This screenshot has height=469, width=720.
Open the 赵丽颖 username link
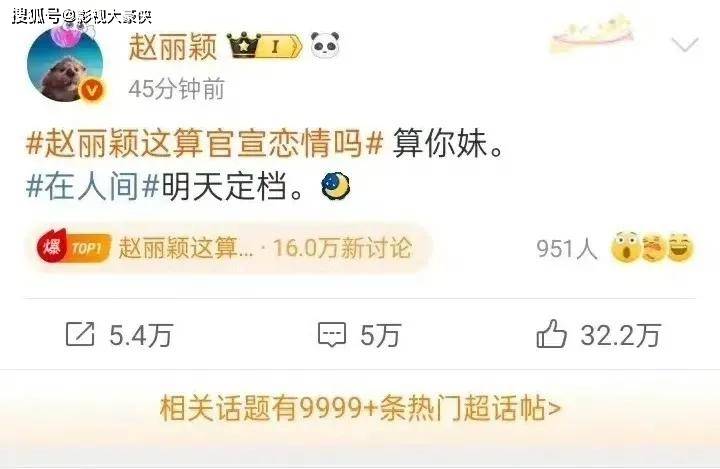click(173, 46)
